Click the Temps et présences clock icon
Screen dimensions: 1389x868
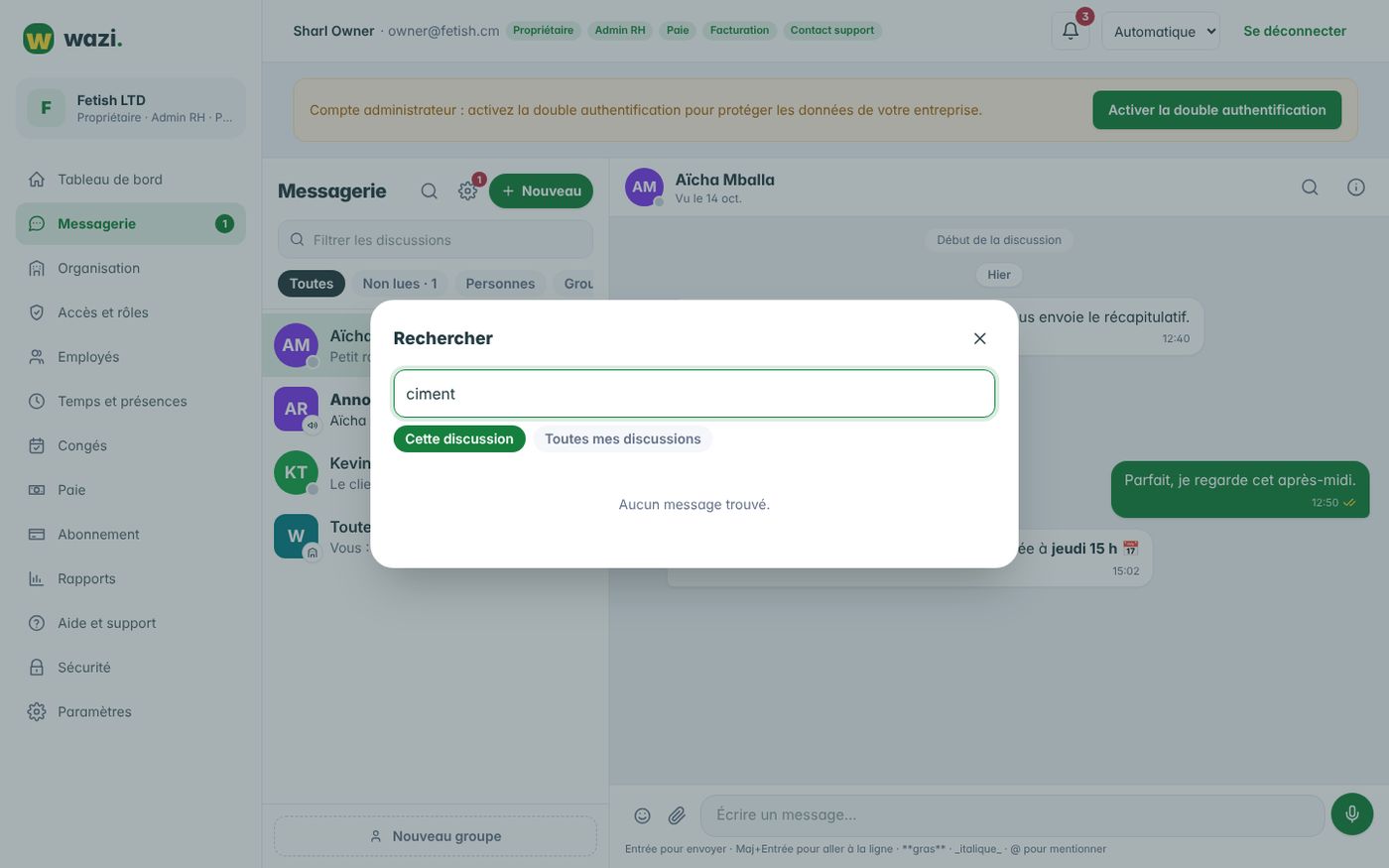point(37,402)
